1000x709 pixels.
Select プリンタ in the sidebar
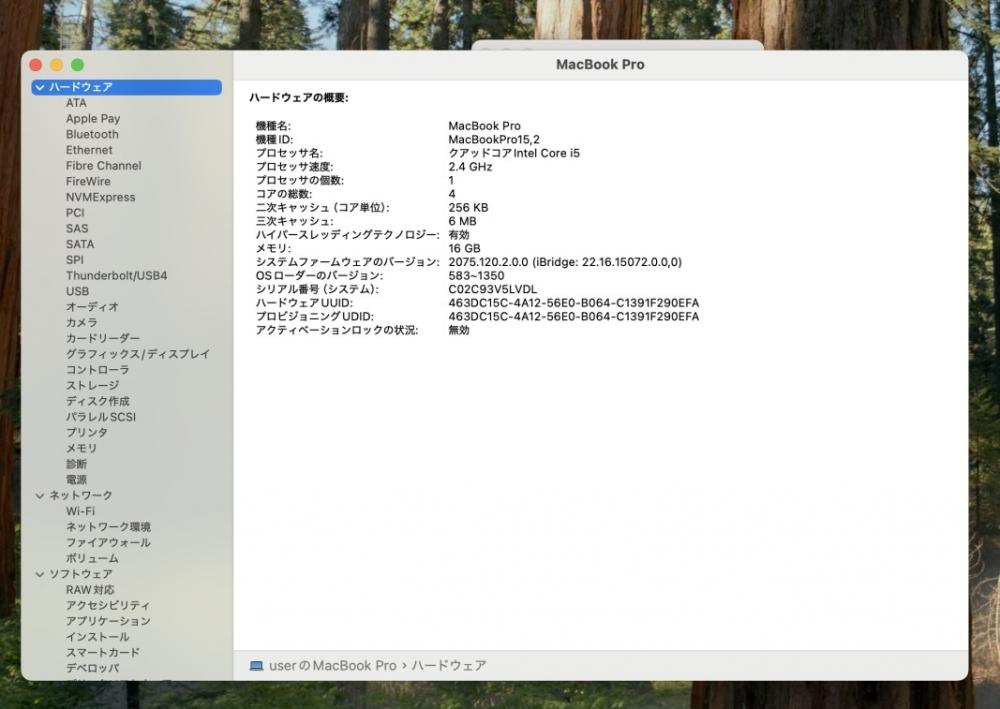pos(86,433)
